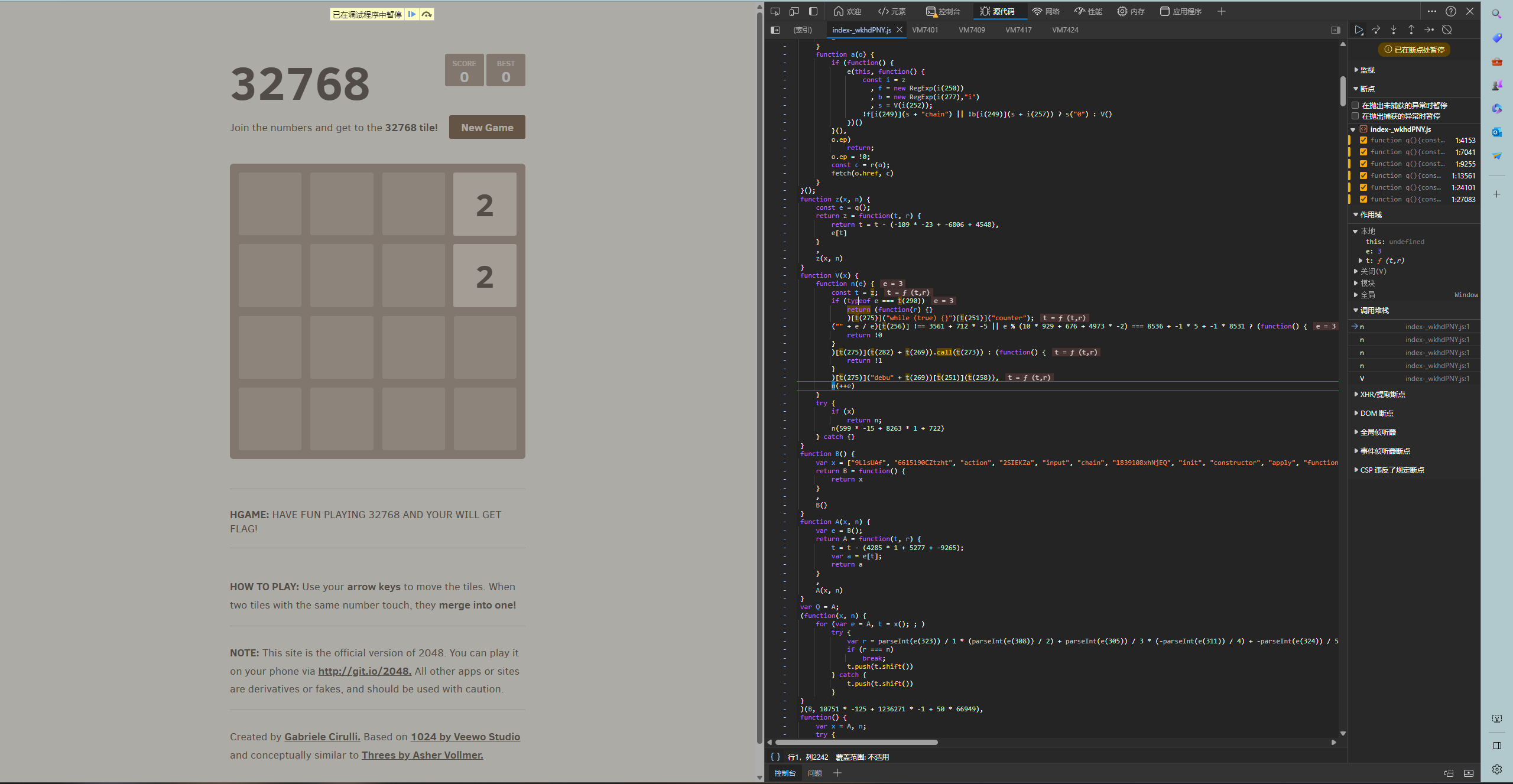1513x784 pixels.
Task: Resume script execution in debugger toolbar
Action: click(x=1359, y=30)
